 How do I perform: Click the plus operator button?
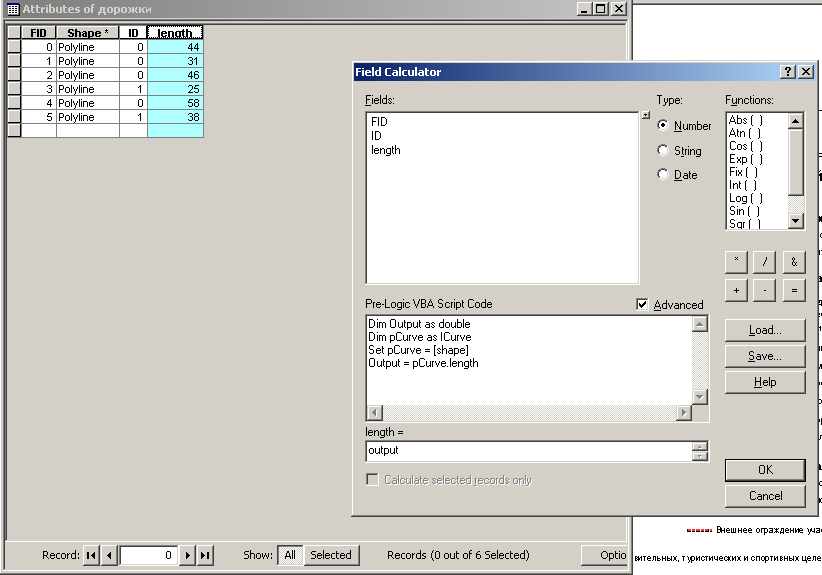[736, 290]
